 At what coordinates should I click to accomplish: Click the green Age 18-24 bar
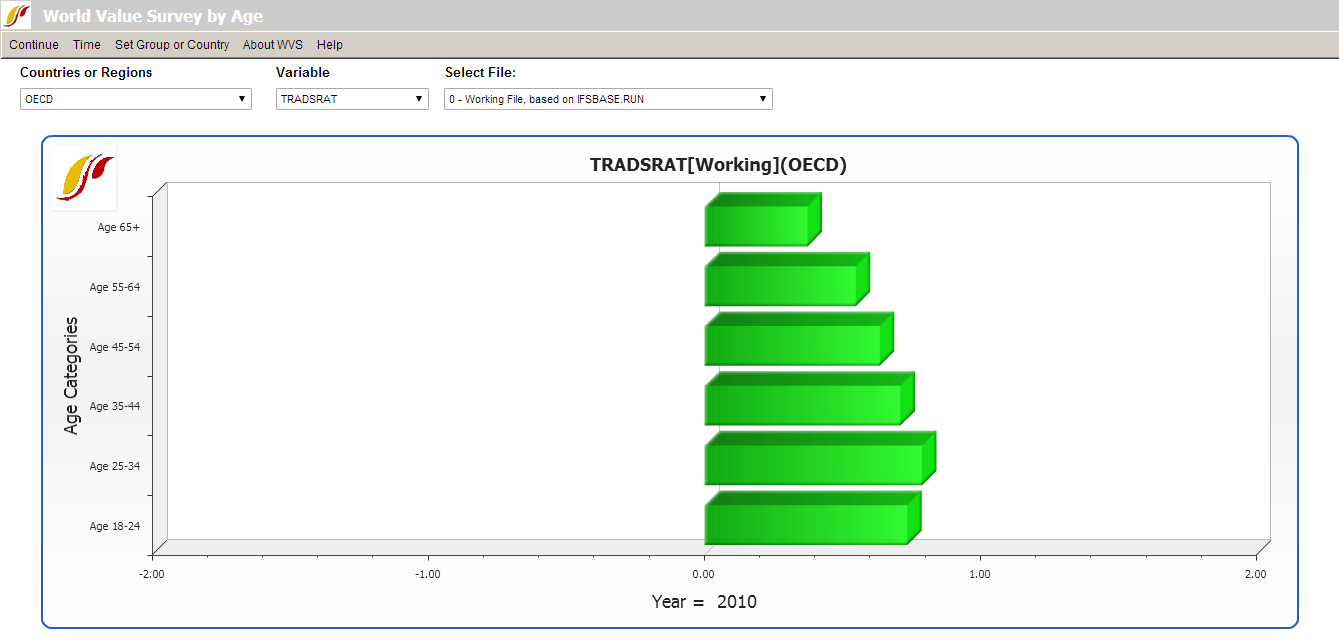pyautogui.click(x=807, y=524)
